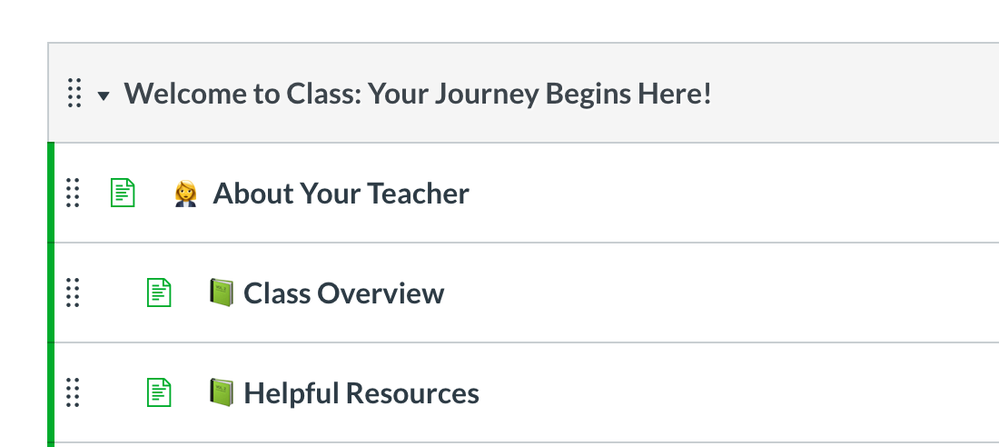Open the About Your Teacher page
The image size is (999, 447).
(x=341, y=193)
